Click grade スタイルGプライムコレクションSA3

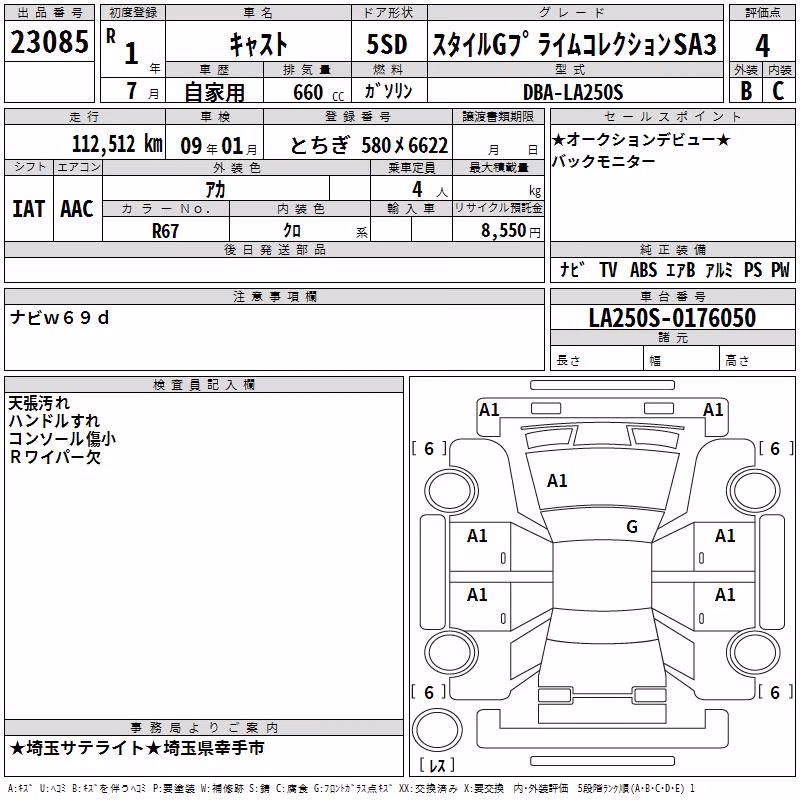pyautogui.click(x=574, y=44)
